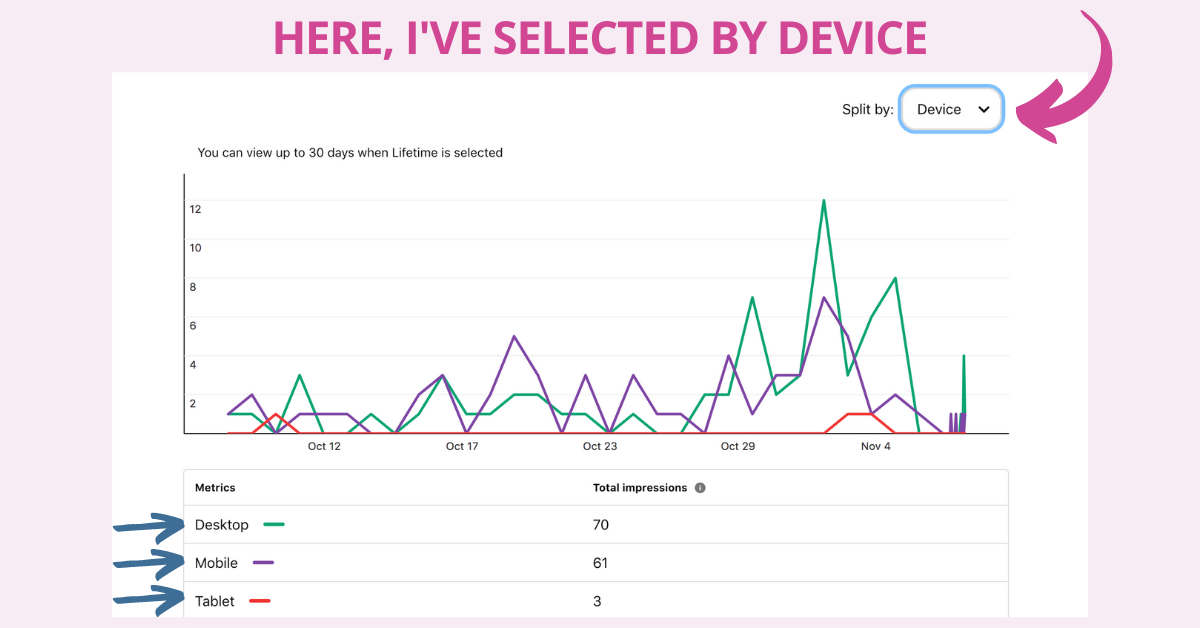
Task: Click the green Desktop legend line
Action: pos(274,524)
